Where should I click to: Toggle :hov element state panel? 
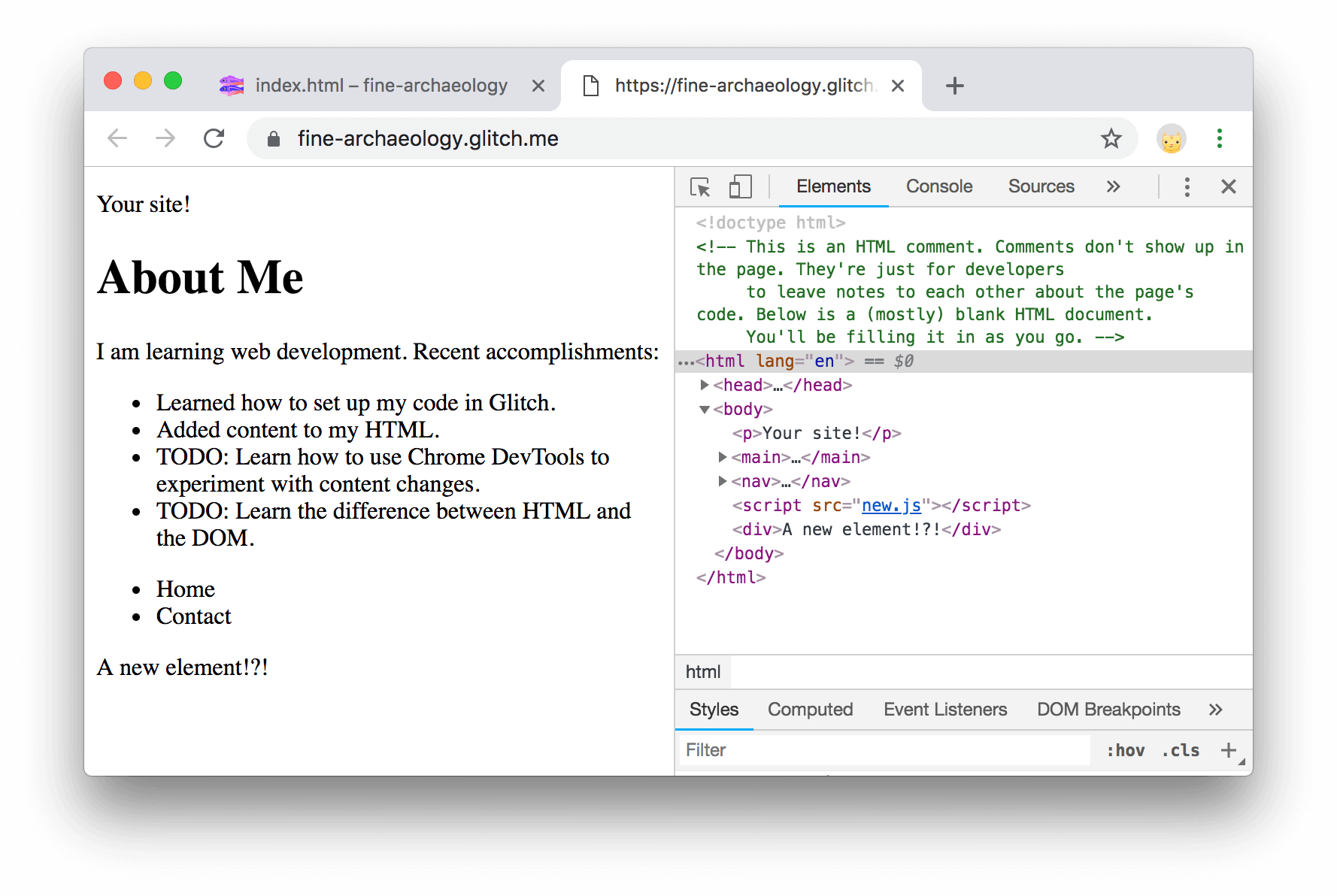[x=1126, y=750]
